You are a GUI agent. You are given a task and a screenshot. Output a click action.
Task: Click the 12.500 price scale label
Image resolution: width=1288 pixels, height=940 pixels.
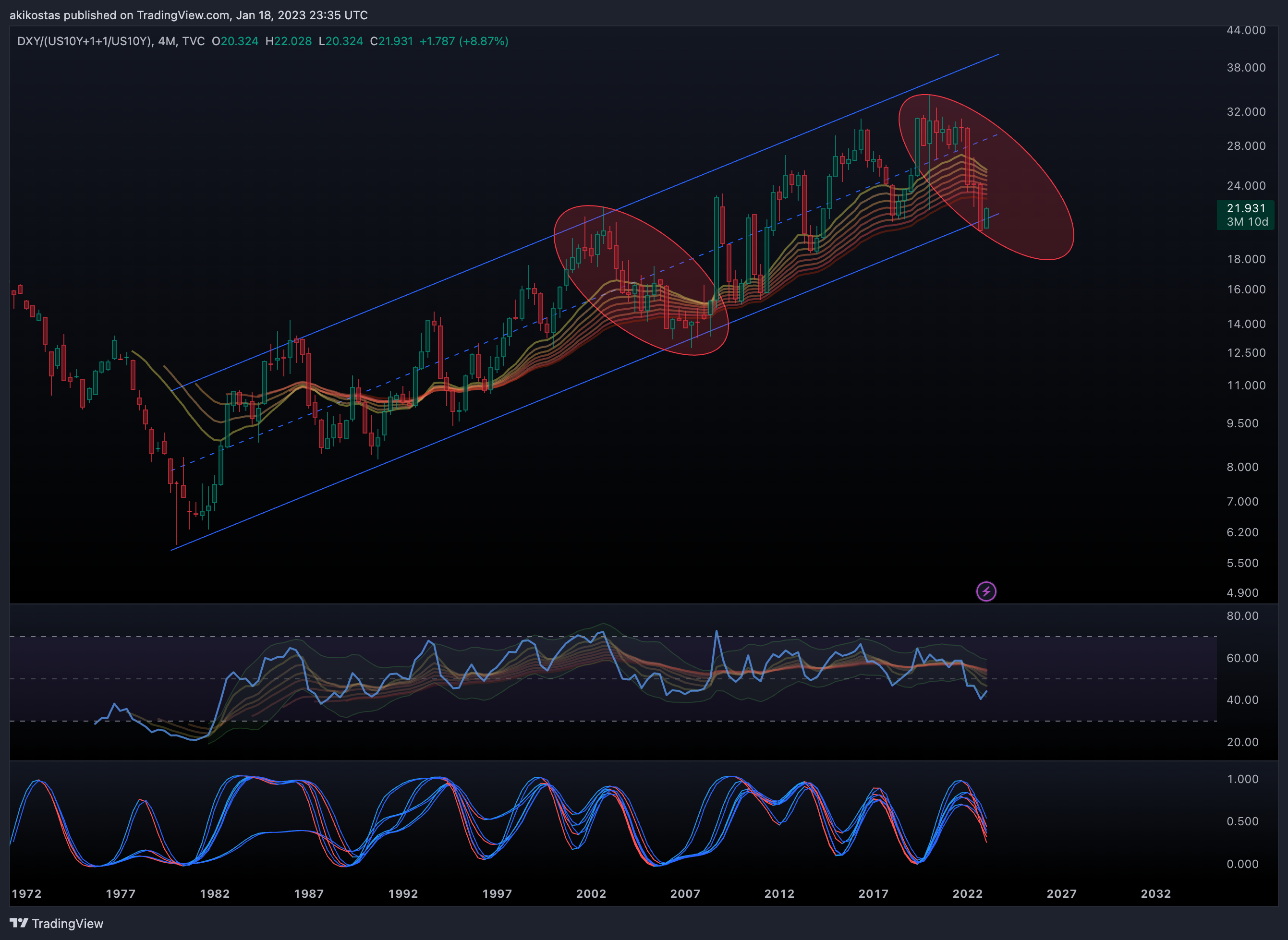1246,353
